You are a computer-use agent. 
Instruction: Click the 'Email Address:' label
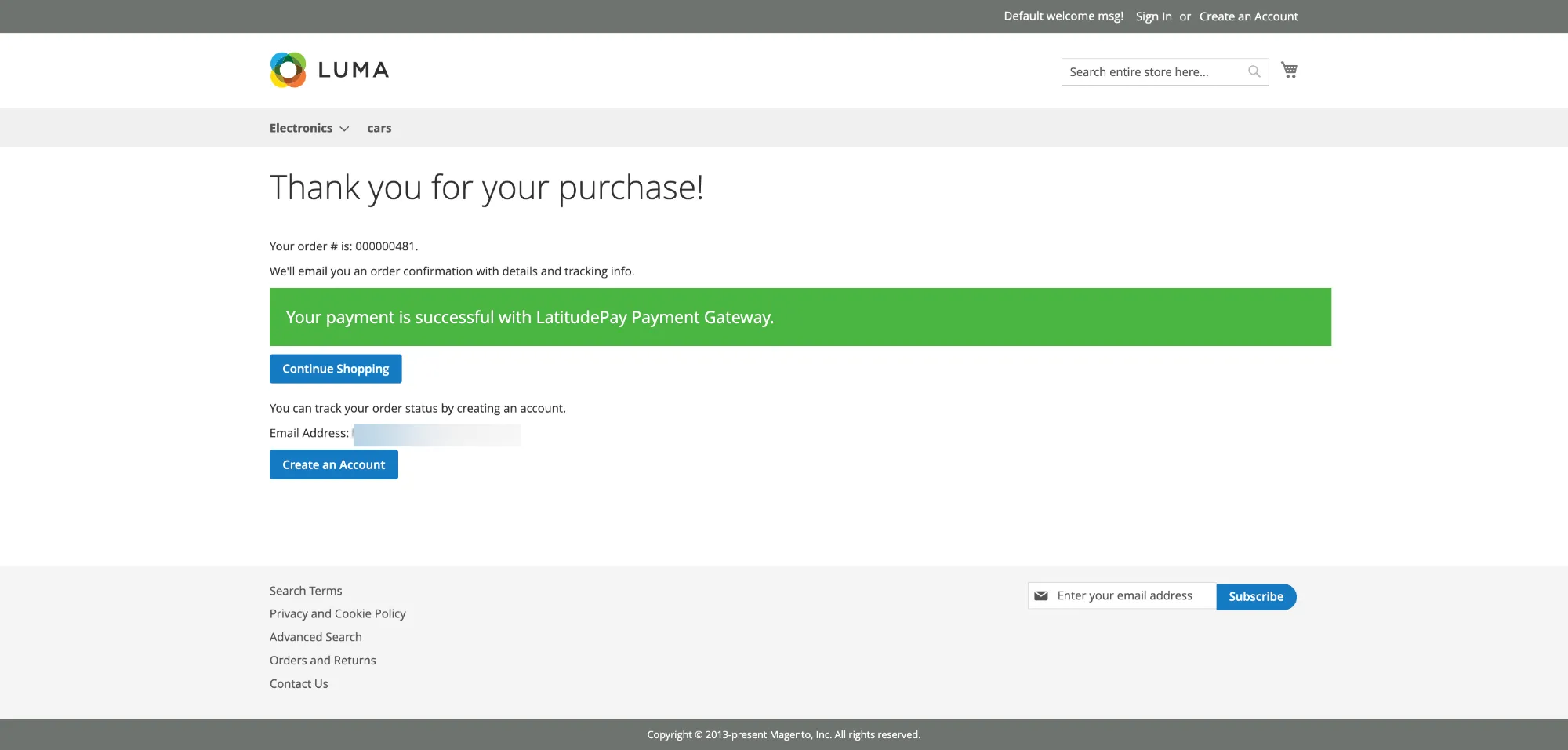(x=309, y=433)
